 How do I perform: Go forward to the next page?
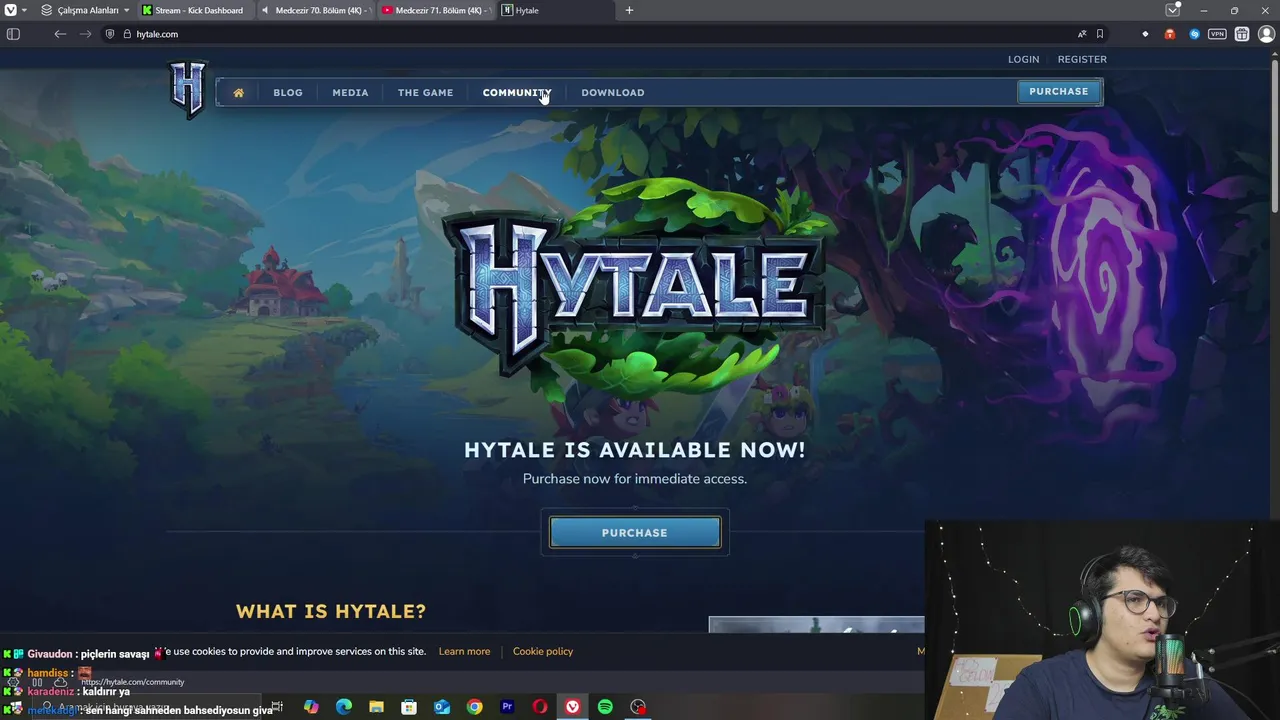coord(85,34)
